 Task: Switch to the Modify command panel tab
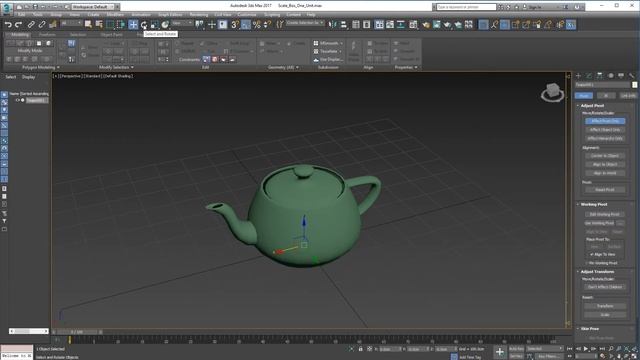pyautogui.click(x=589, y=76)
